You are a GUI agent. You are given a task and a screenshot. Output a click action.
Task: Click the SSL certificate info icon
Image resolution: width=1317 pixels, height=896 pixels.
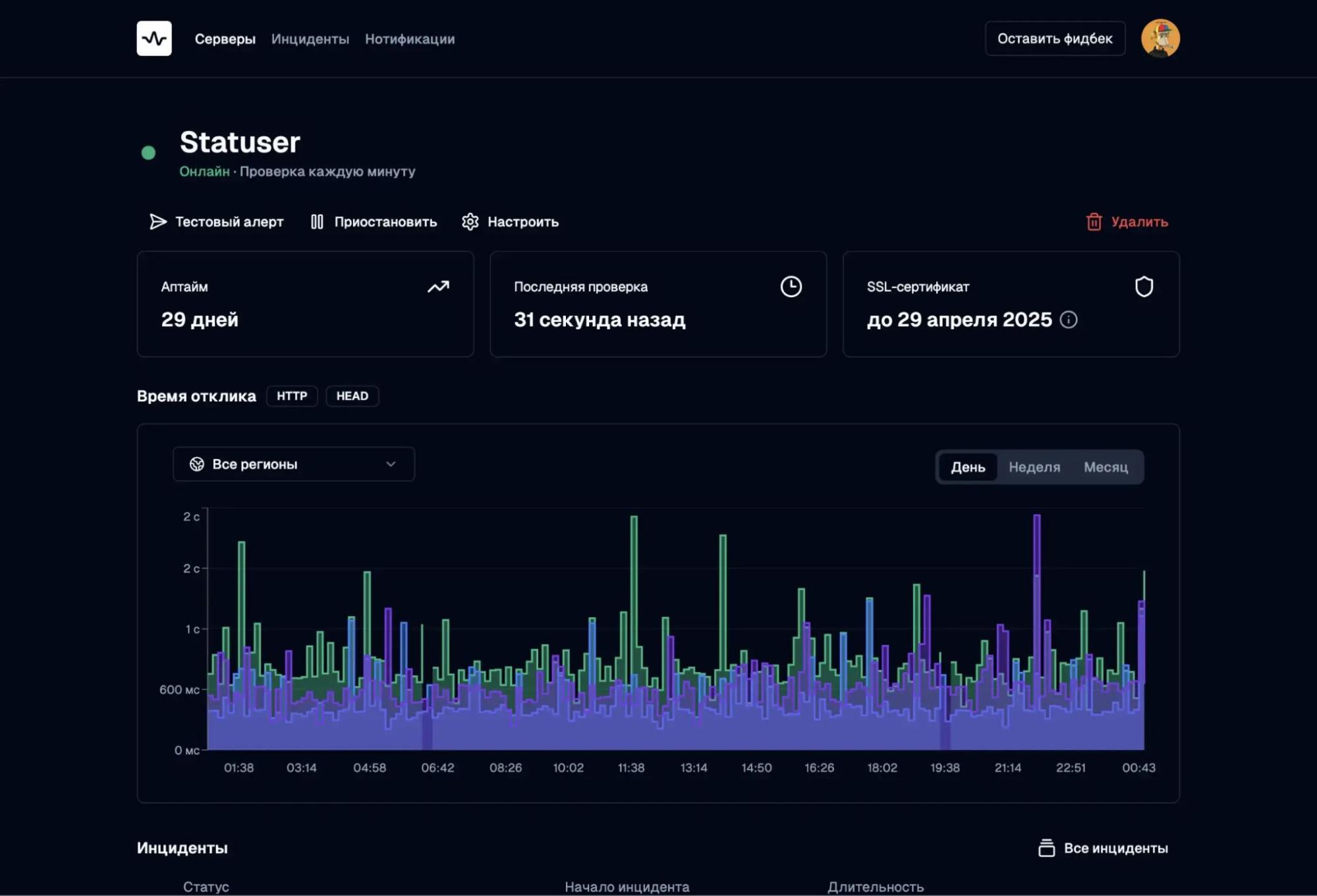tap(1069, 320)
